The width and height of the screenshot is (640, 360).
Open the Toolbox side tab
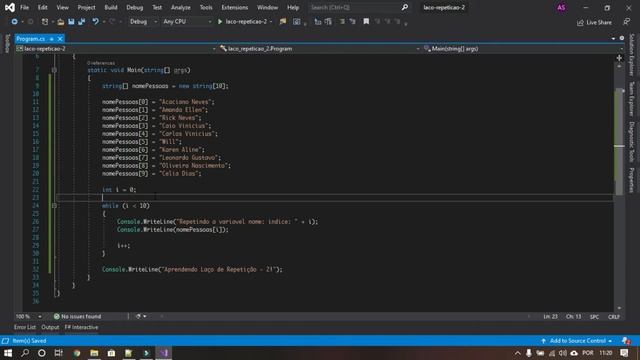pyautogui.click(x=7, y=43)
